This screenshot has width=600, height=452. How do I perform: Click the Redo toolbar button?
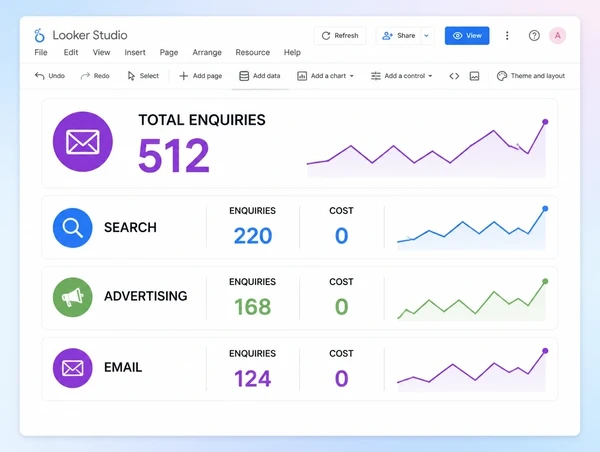95,76
